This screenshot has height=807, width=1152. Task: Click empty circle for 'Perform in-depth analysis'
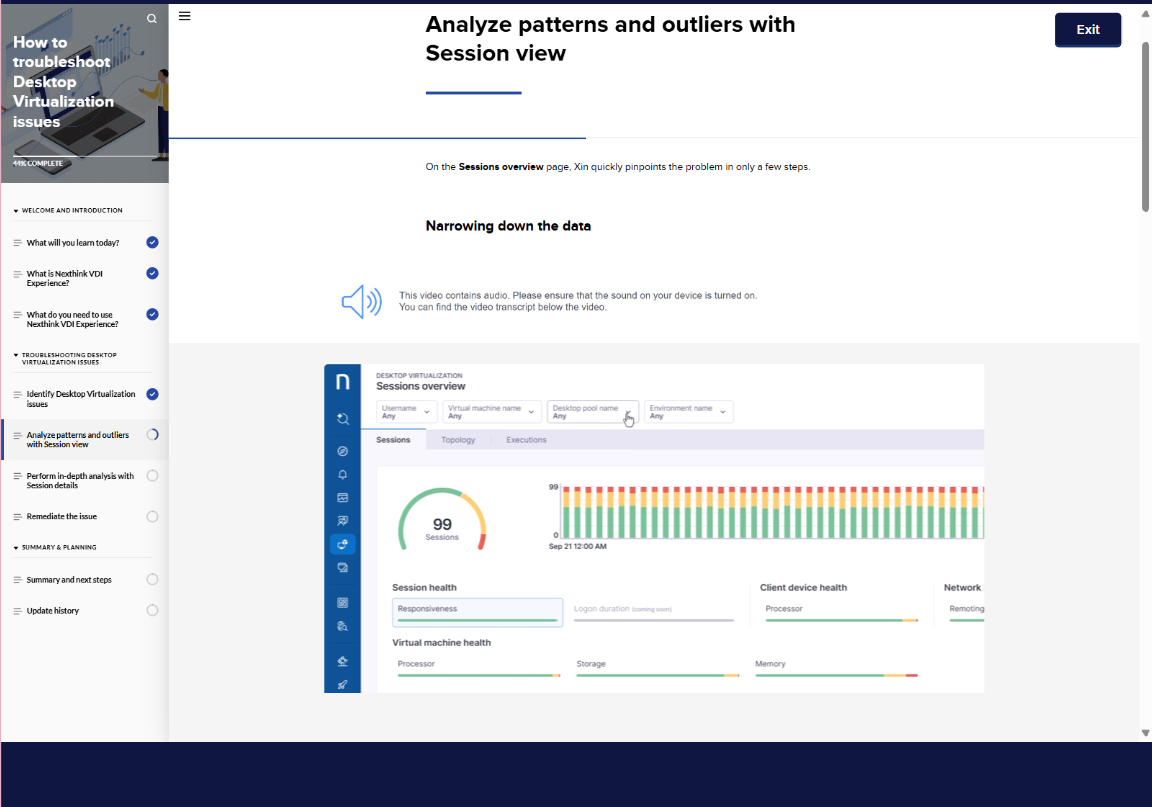tap(152, 476)
